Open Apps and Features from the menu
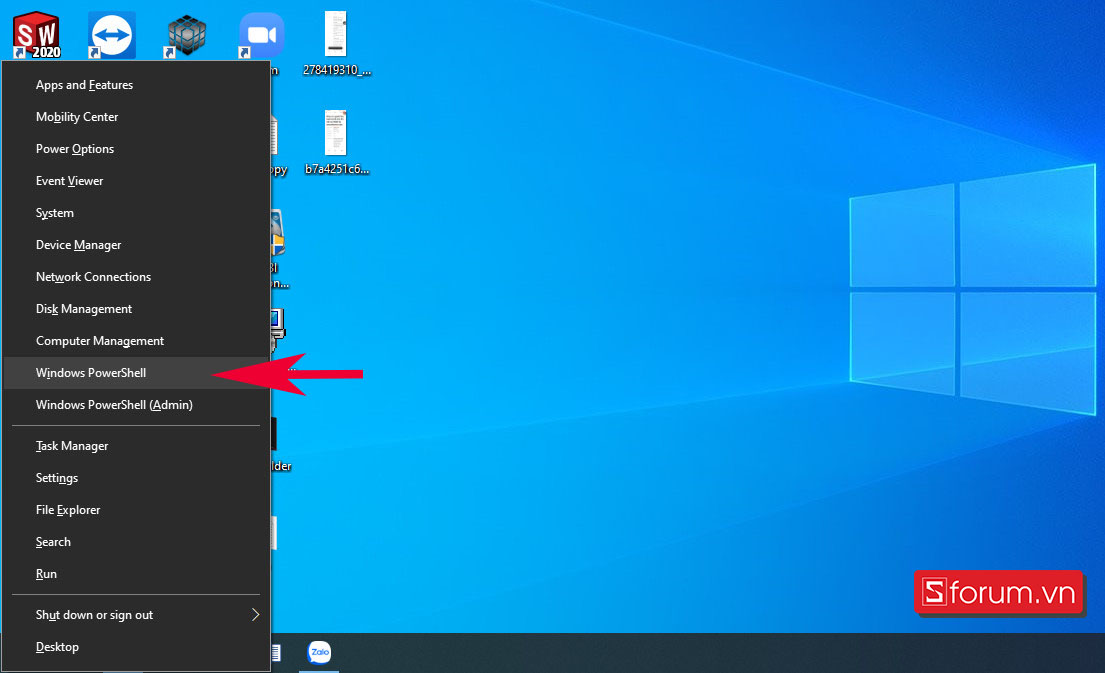The image size is (1105, 673). point(137,85)
